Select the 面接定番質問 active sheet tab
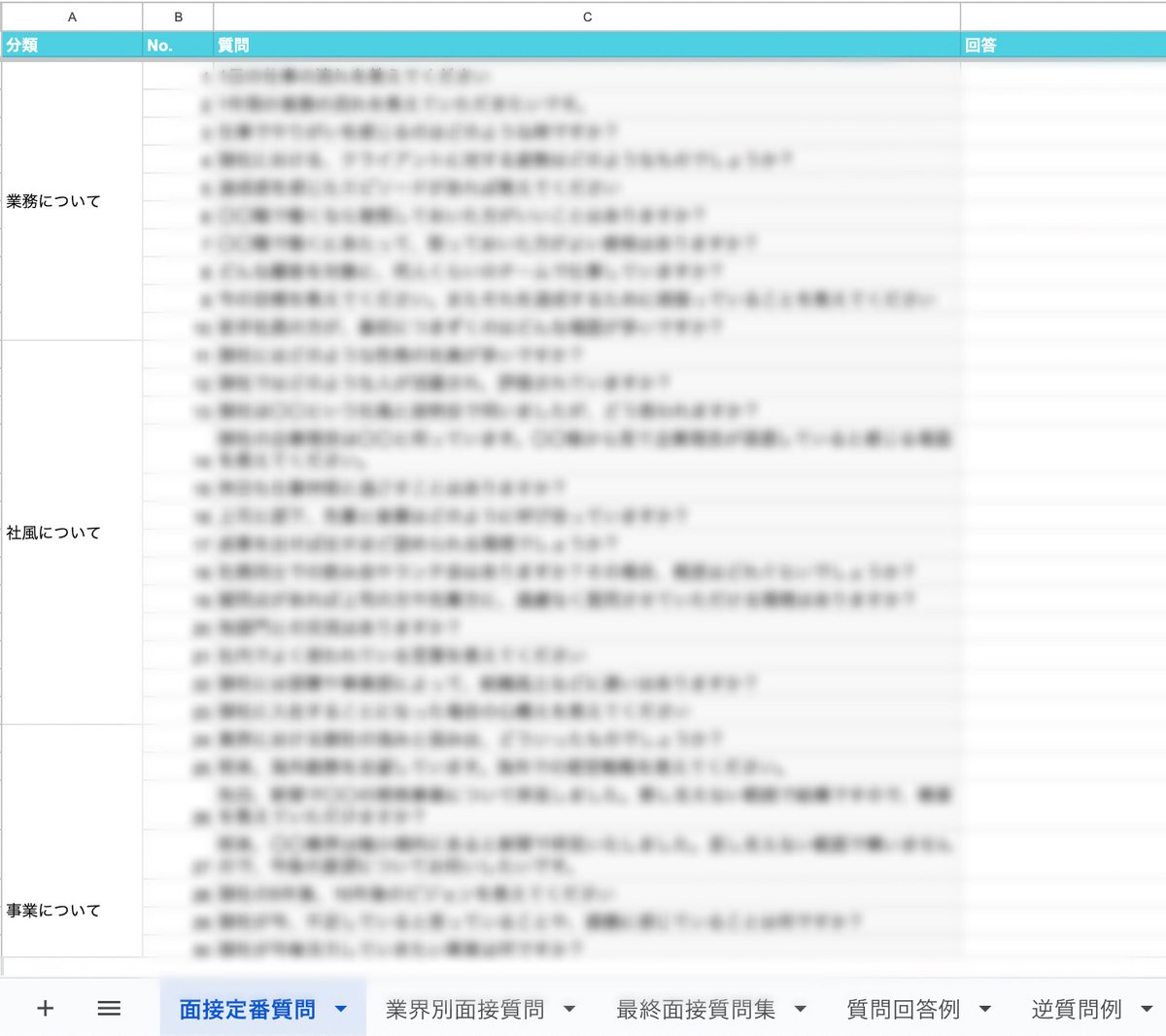 (248, 1009)
